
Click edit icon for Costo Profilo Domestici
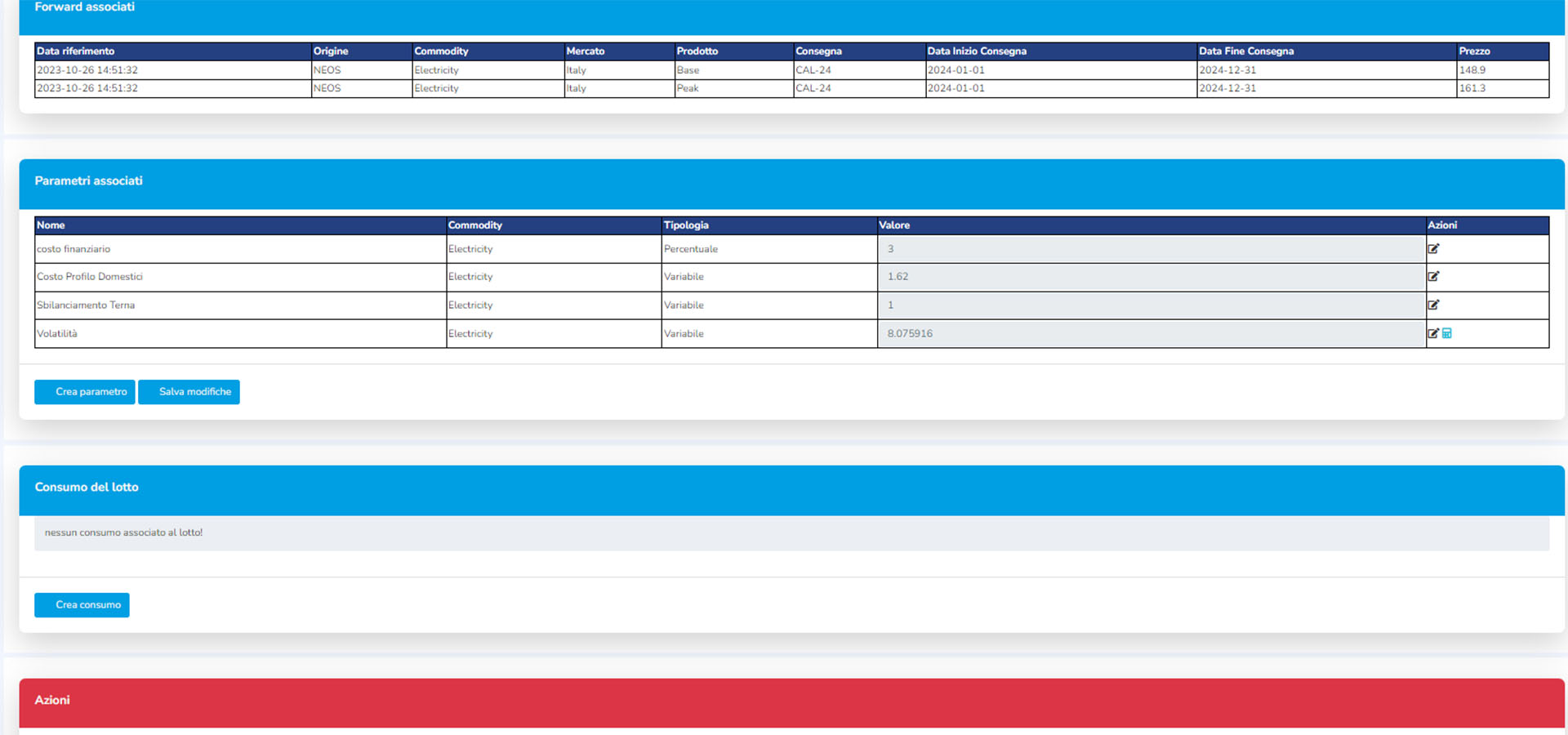pyautogui.click(x=1433, y=277)
